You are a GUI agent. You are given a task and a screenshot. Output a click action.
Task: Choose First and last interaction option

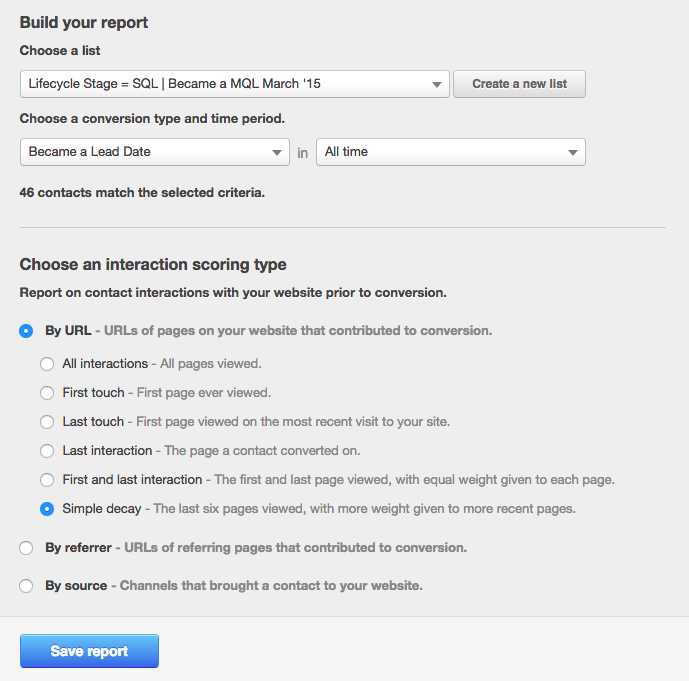point(47,480)
